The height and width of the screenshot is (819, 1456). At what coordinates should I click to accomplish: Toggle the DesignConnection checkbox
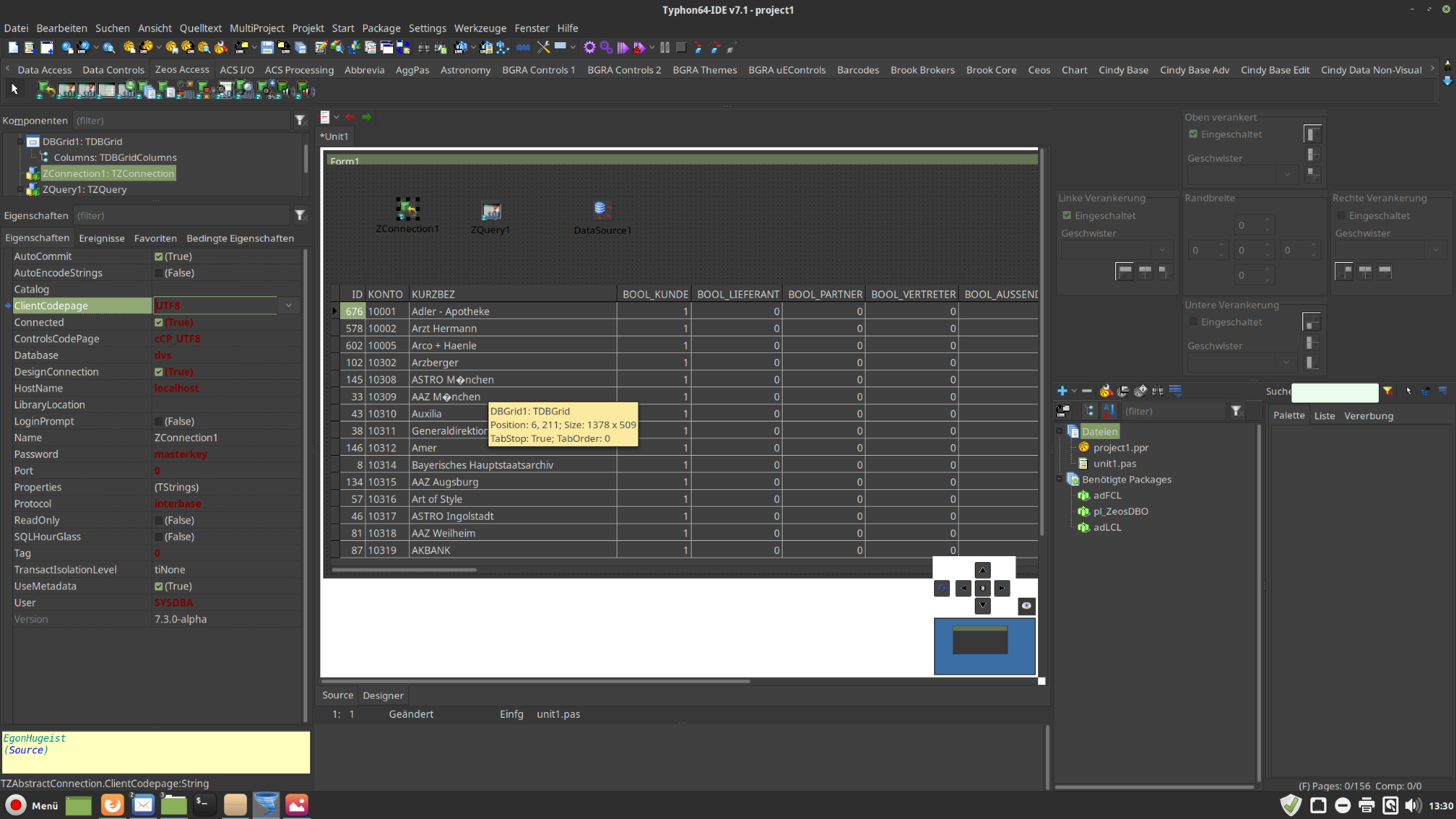[x=159, y=372]
